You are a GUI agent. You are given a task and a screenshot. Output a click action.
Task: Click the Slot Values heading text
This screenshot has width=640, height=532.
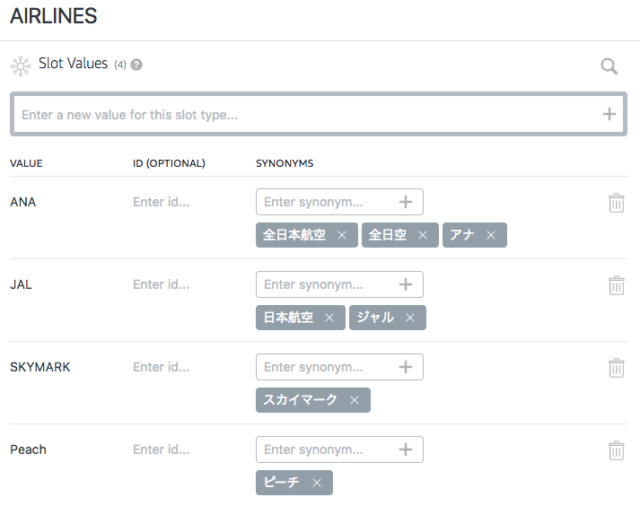tap(73, 63)
